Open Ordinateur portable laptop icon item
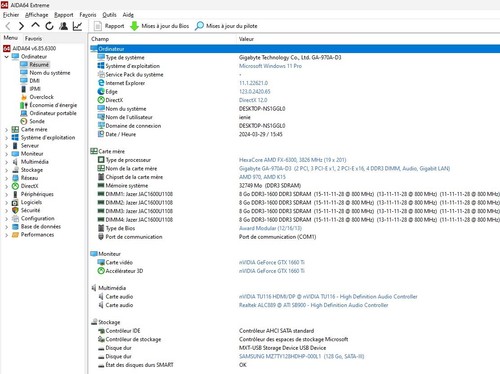Image resolution: width=500 pixels, height=374 pixels. [24, 113]
